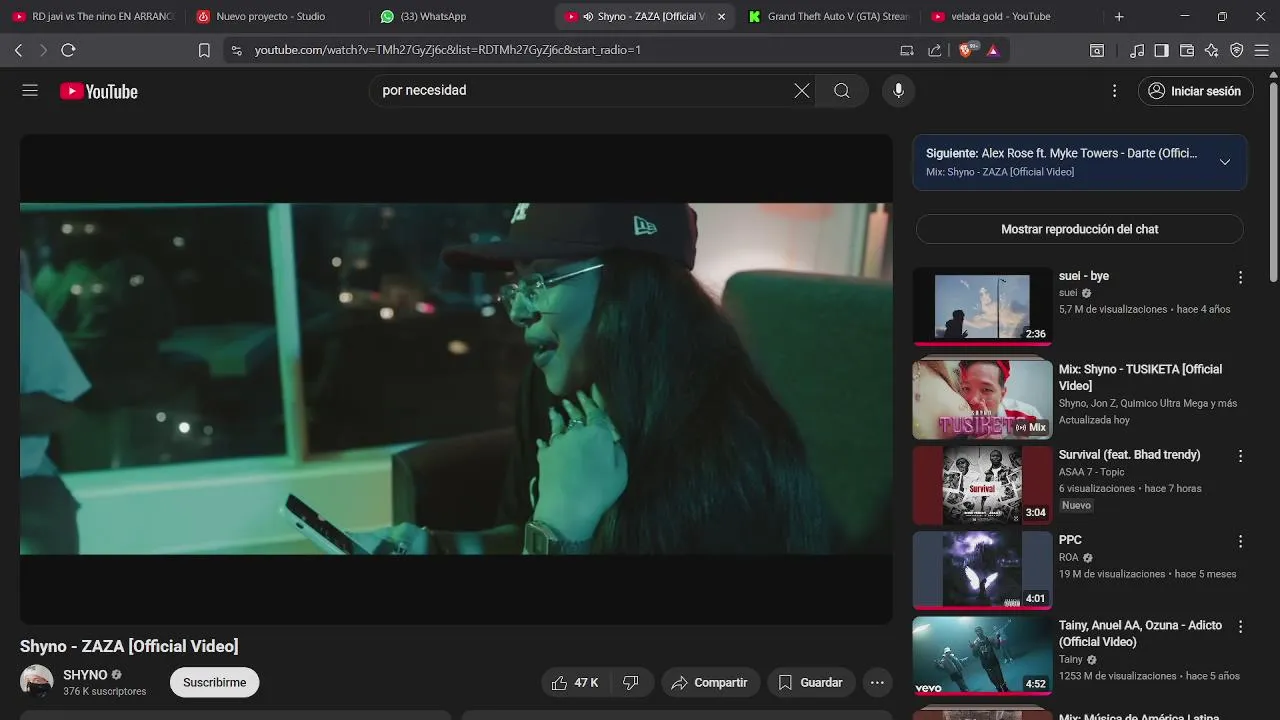Click the 376 K suscriptores text
The image size is (1280, 720).
tap(104, 691)
